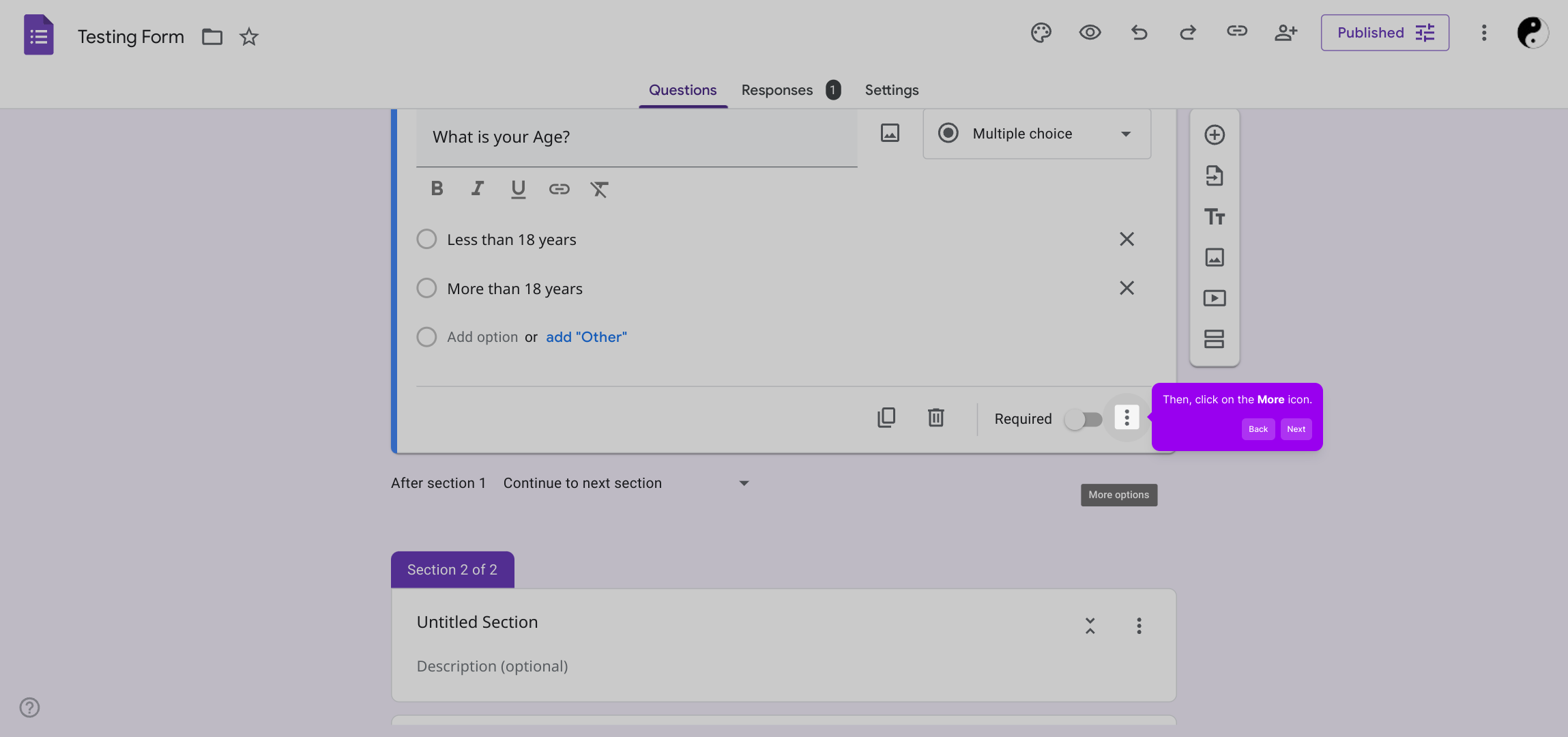Add a video
The width and height of the screenshot is (1568, 737).
1215,298
